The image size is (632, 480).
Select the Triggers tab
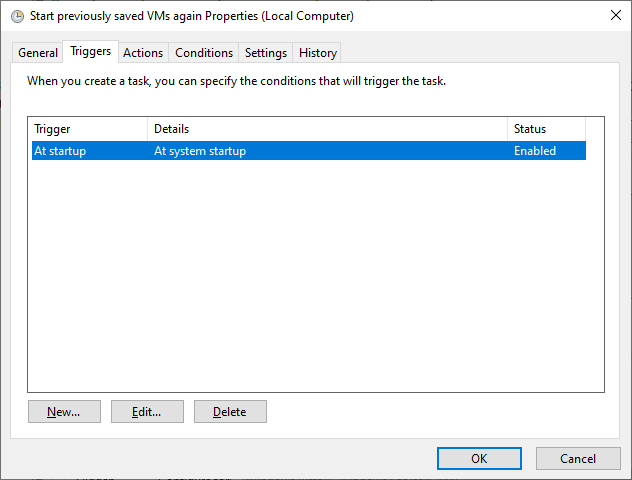90,51
